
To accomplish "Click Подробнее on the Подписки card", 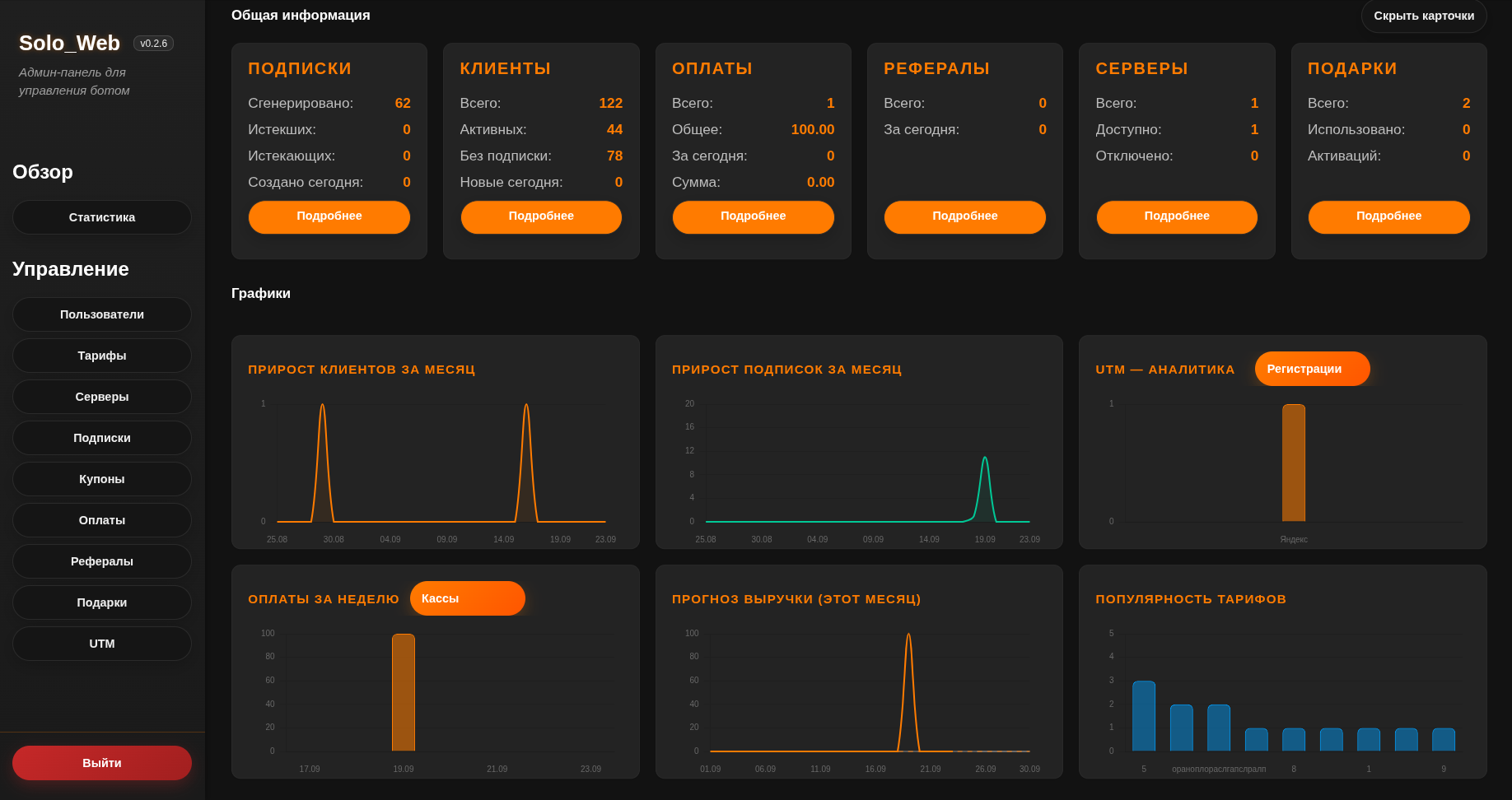I will [329, 216].
